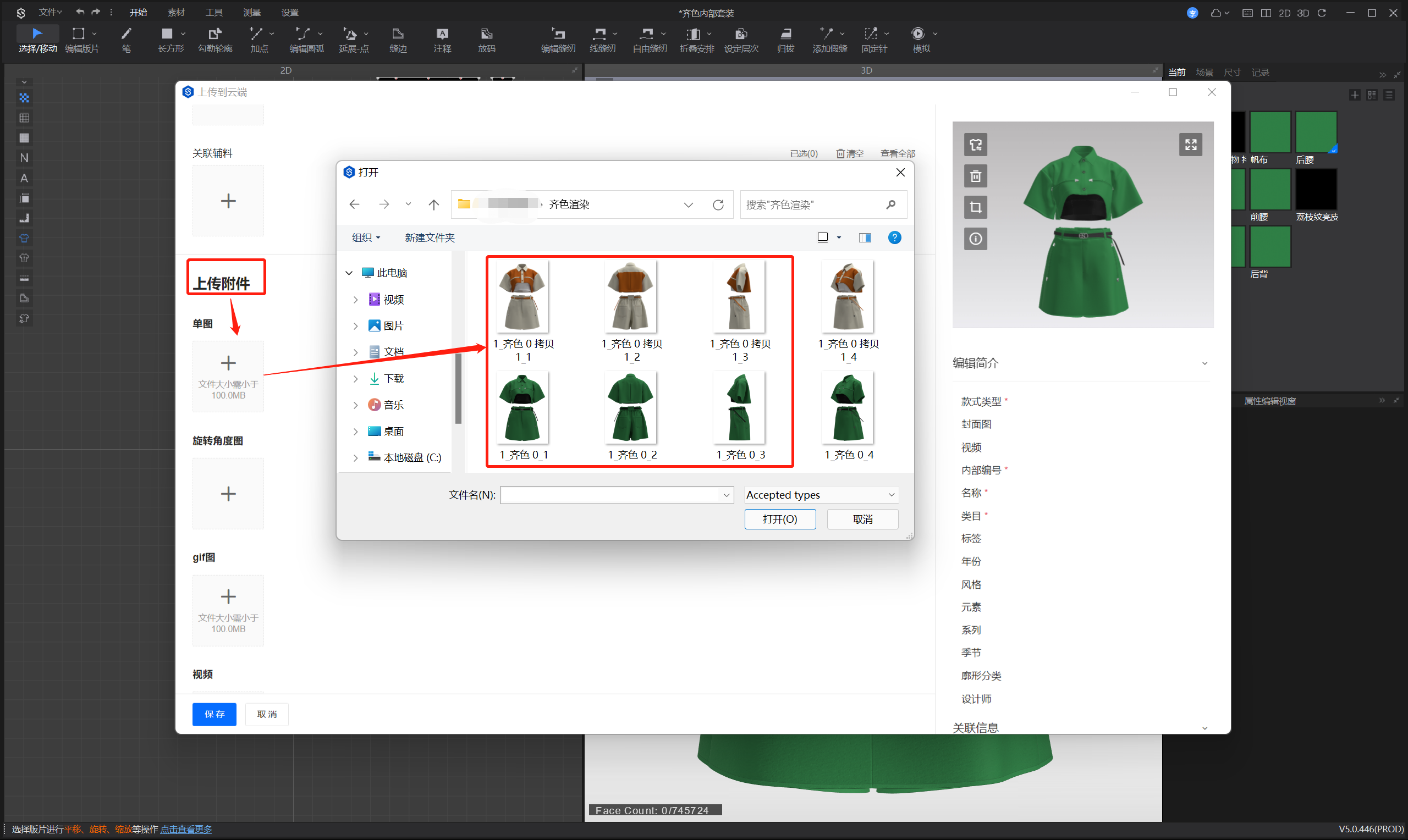This screenshot has height=840, width=1408.
Task: Click the crop icon beside the preview
Action: pos(976,207)
